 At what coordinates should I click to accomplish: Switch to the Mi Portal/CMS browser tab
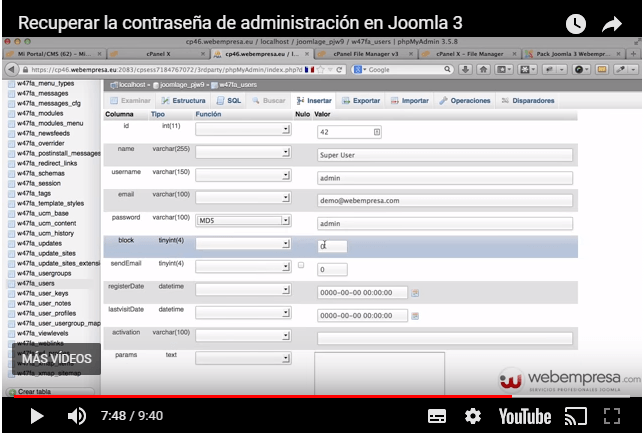tap(54, 54)
